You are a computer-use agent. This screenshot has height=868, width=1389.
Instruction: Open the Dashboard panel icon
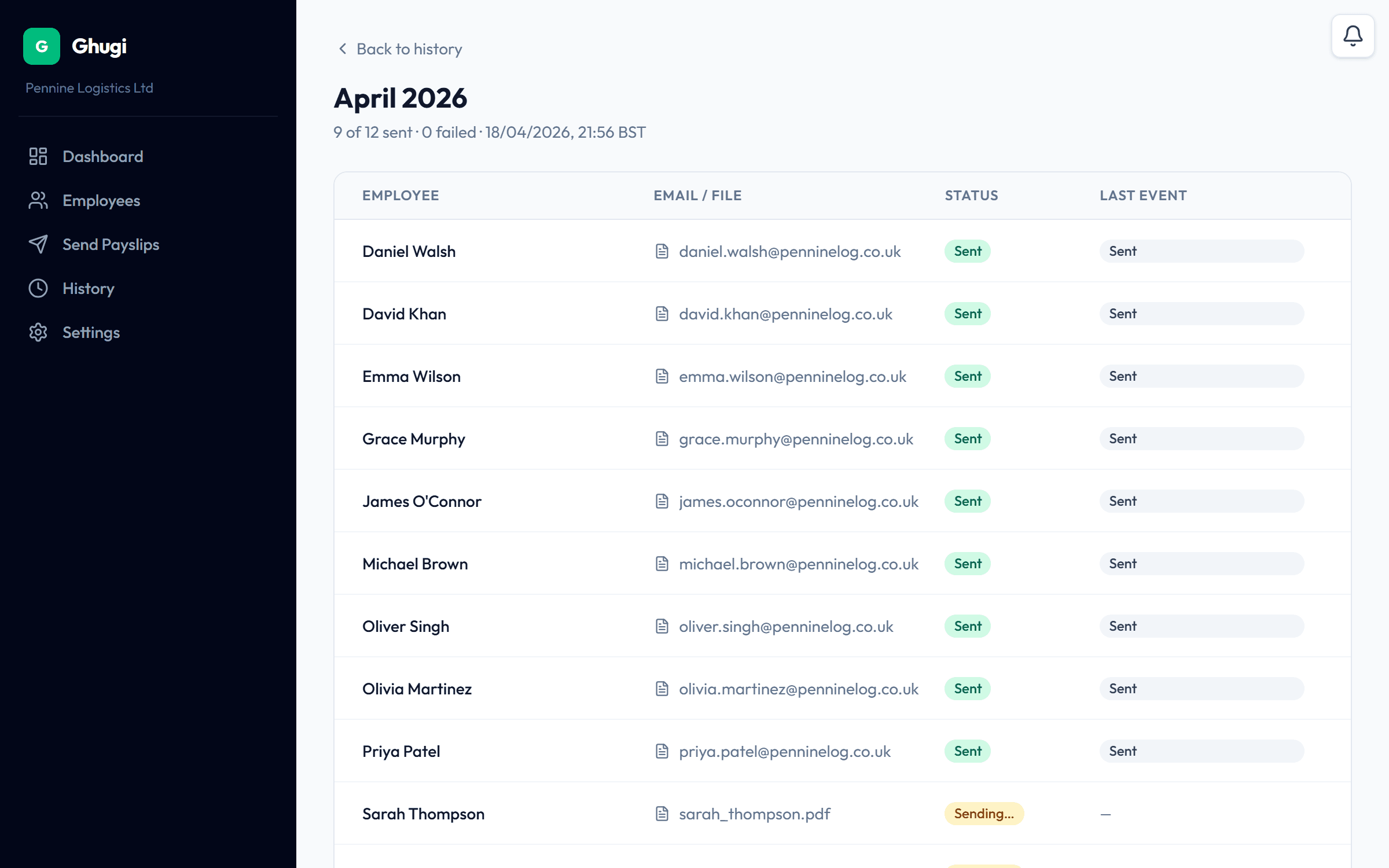[38, 156]
